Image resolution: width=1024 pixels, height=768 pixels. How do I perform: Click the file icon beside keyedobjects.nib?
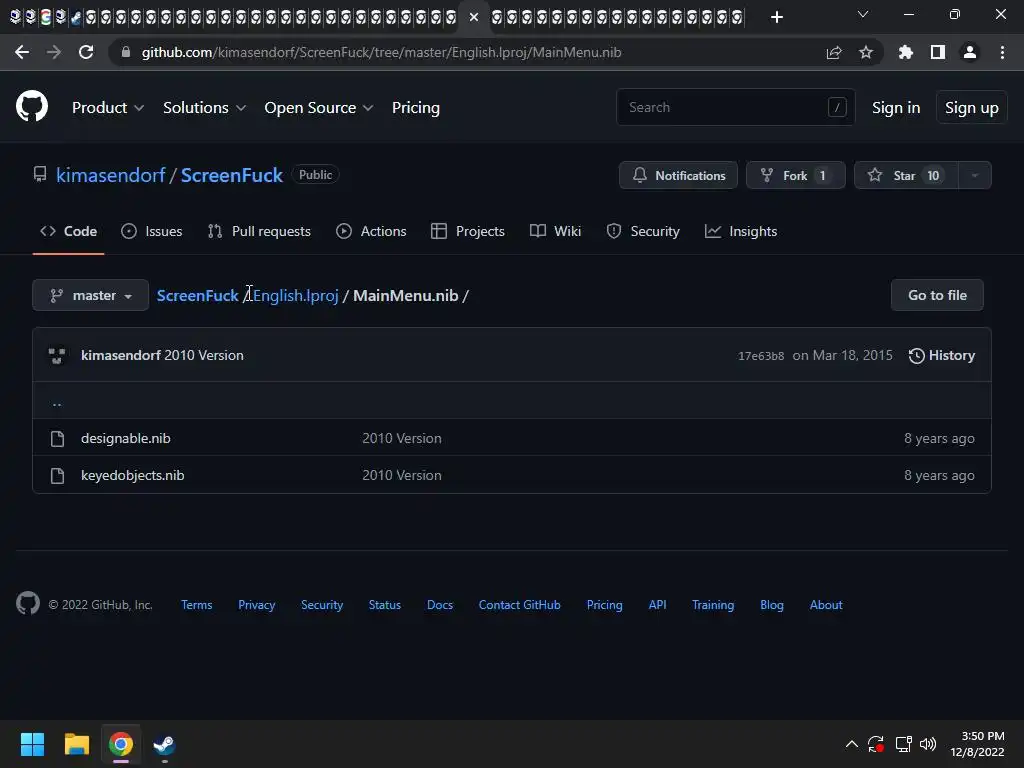(x=57, y=475)
